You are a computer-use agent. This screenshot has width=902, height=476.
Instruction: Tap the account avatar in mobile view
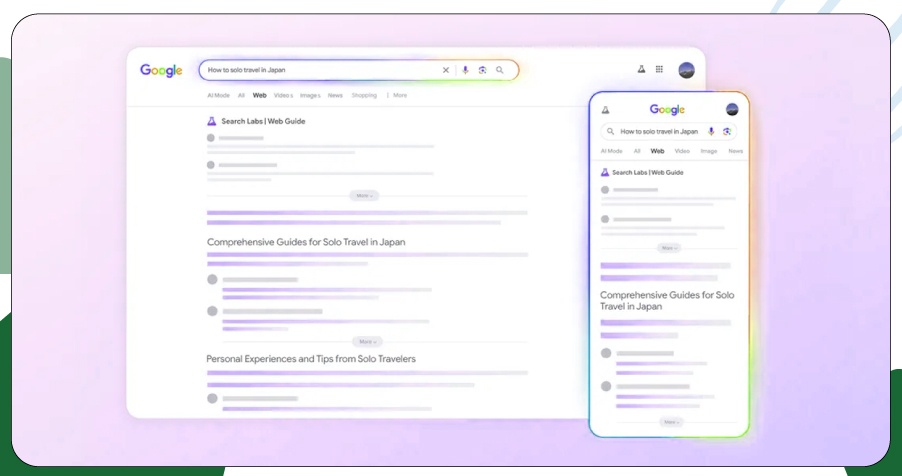click(732, 109)
